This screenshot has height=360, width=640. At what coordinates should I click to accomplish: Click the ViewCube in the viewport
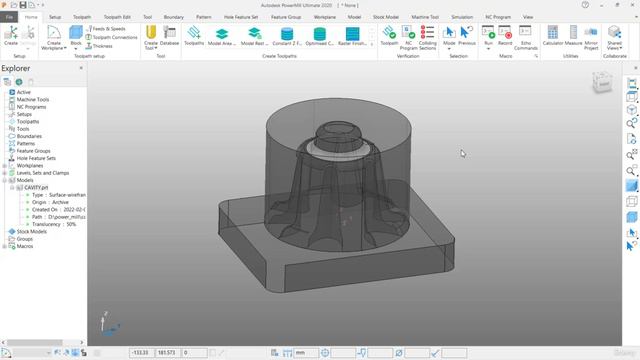(x=602, y=82)
